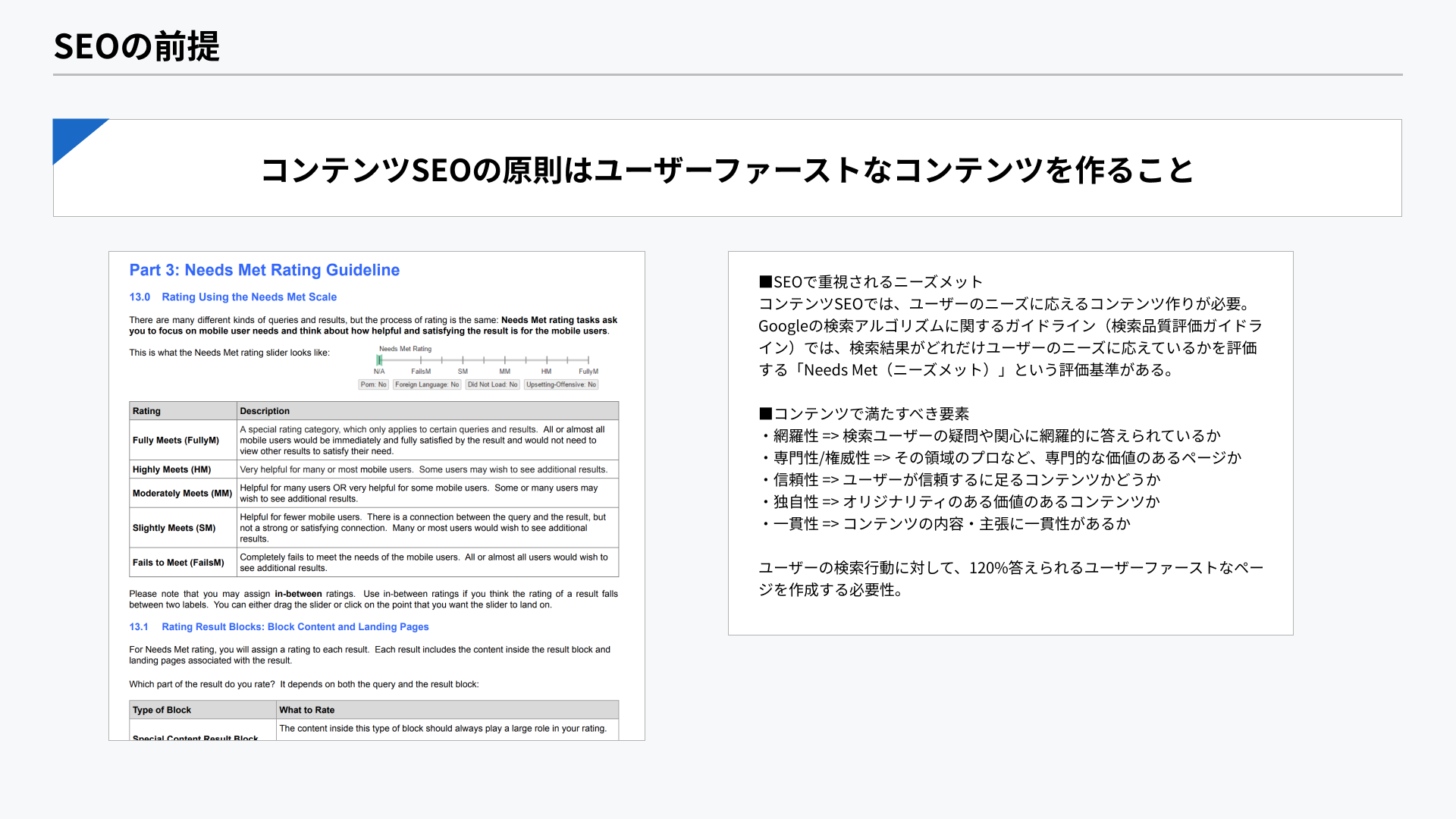Click the コンテンツSEOの原則 headline banner
Screen dimensions: 1456x819
(727, 171)
